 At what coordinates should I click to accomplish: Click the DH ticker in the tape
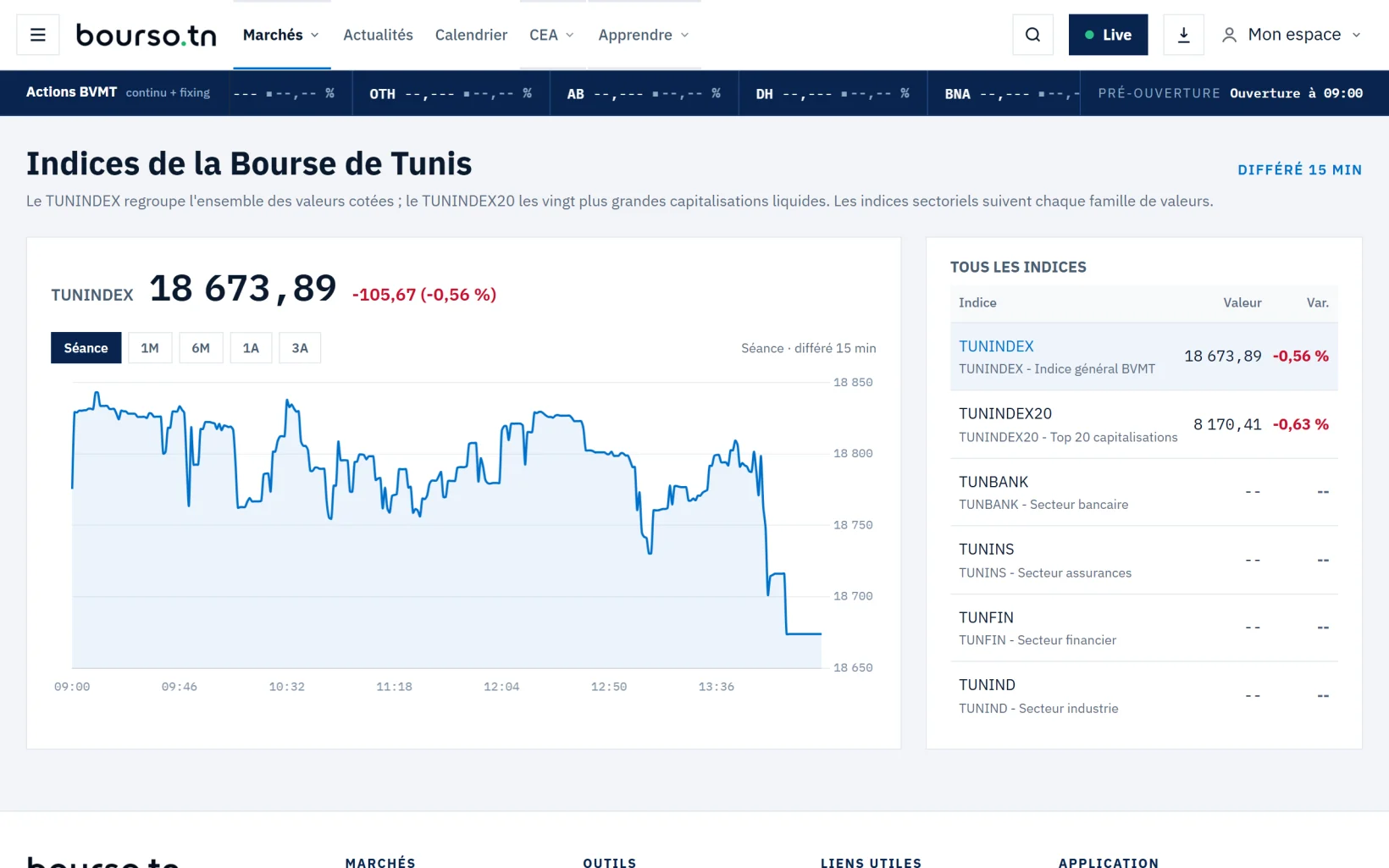[x=833, y=93]
